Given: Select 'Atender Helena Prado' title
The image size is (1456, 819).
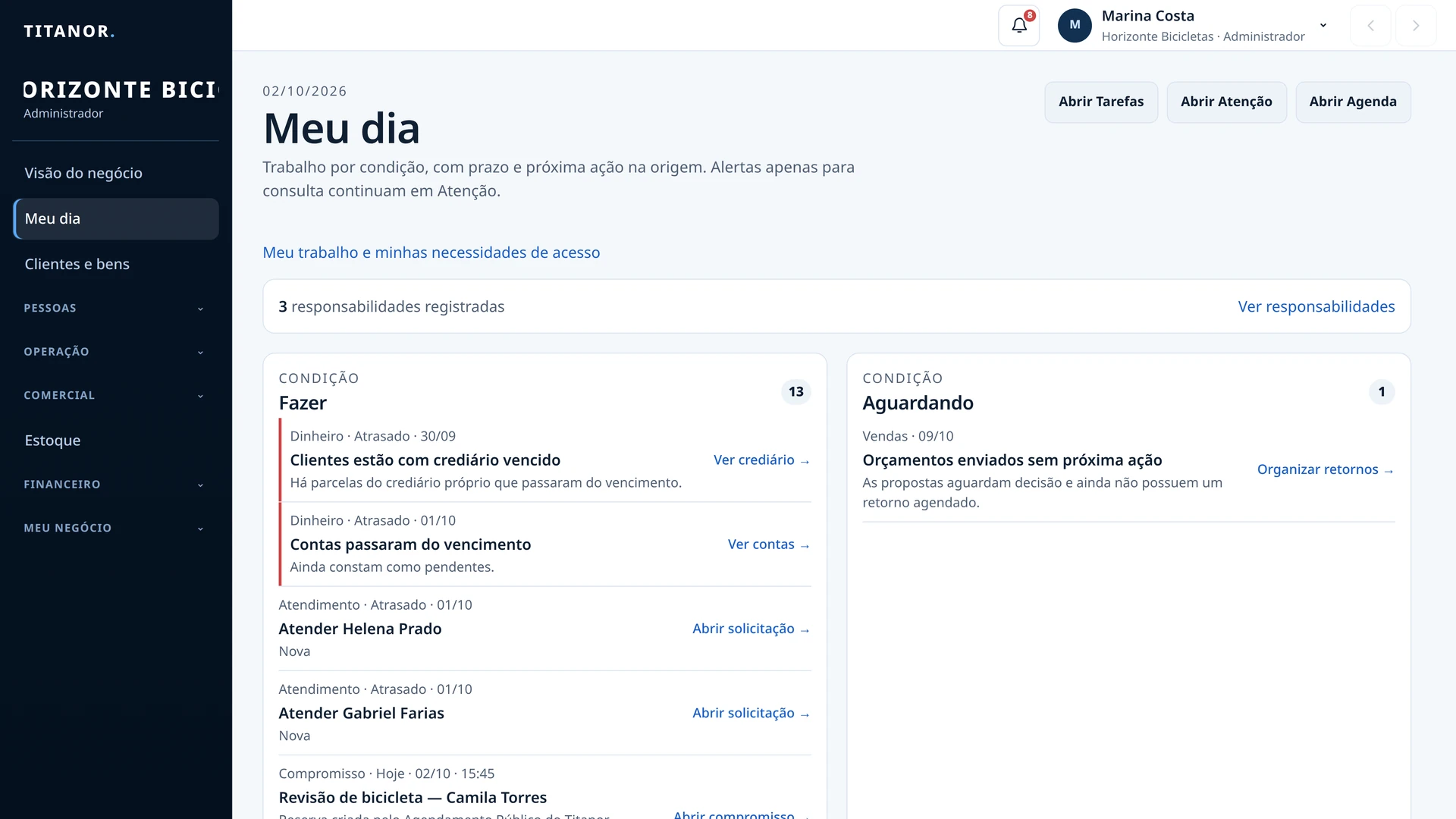Looking at the screenshot, I should (x=359, y=629).
